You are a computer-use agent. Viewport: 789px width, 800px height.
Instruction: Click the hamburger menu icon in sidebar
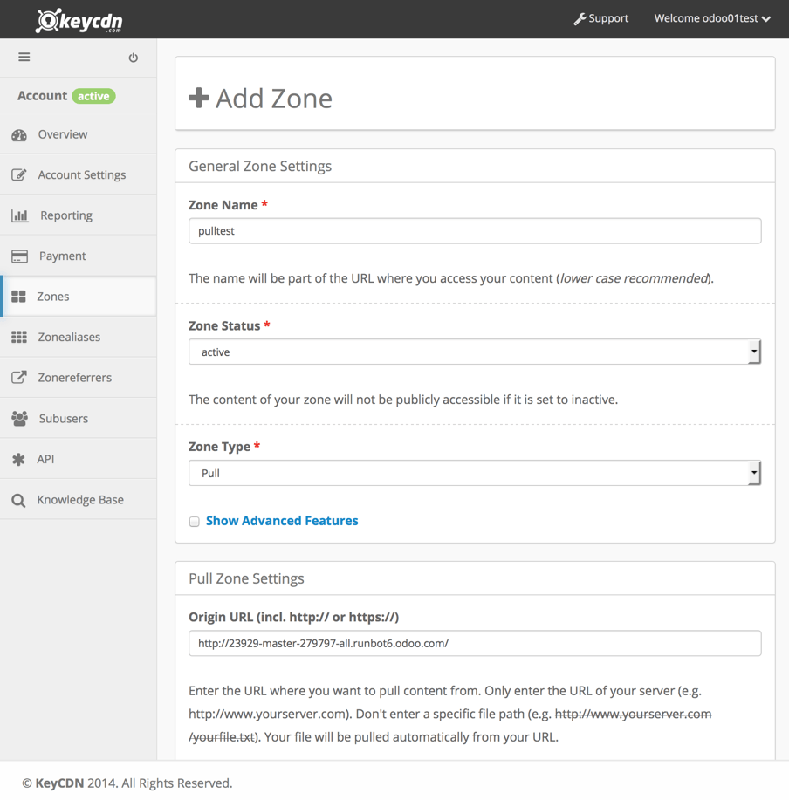click(25, 57)
